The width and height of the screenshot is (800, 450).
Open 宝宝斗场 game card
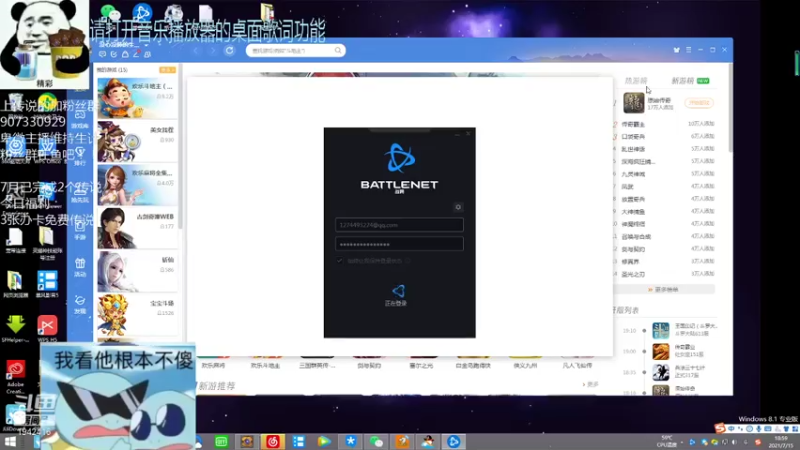point(137,315)
